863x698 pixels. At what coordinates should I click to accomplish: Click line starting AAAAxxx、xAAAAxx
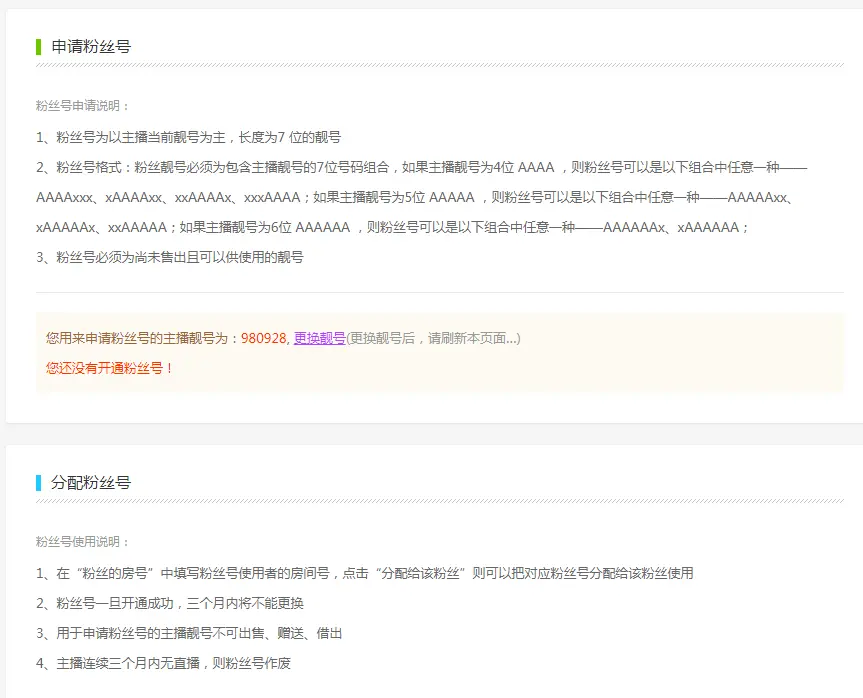pyautogui.click(x=414, y=197)
